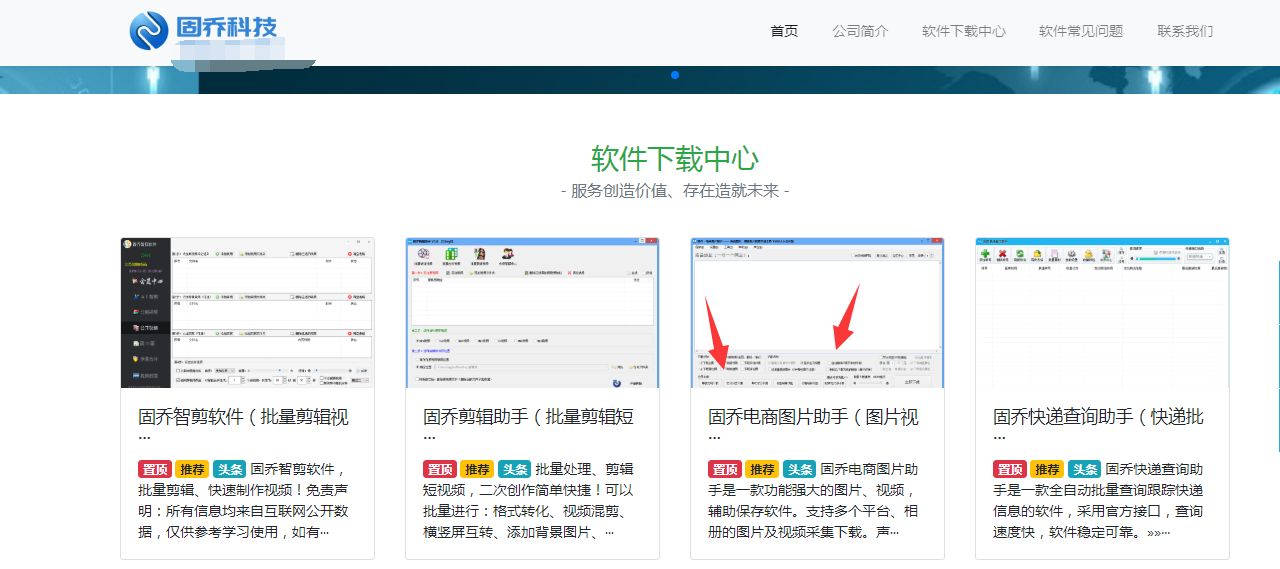Open the 固乔剪辑助手 title link
The height and width of the screenshot is (569, 1280).
pyautogui.click(x=528, y=425)
